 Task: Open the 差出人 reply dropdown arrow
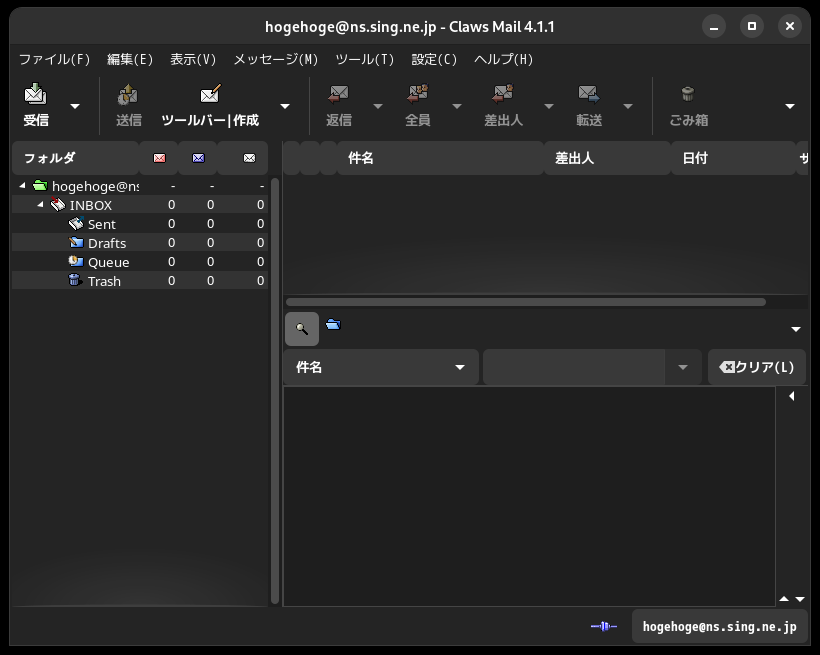[x=549, y=106]
